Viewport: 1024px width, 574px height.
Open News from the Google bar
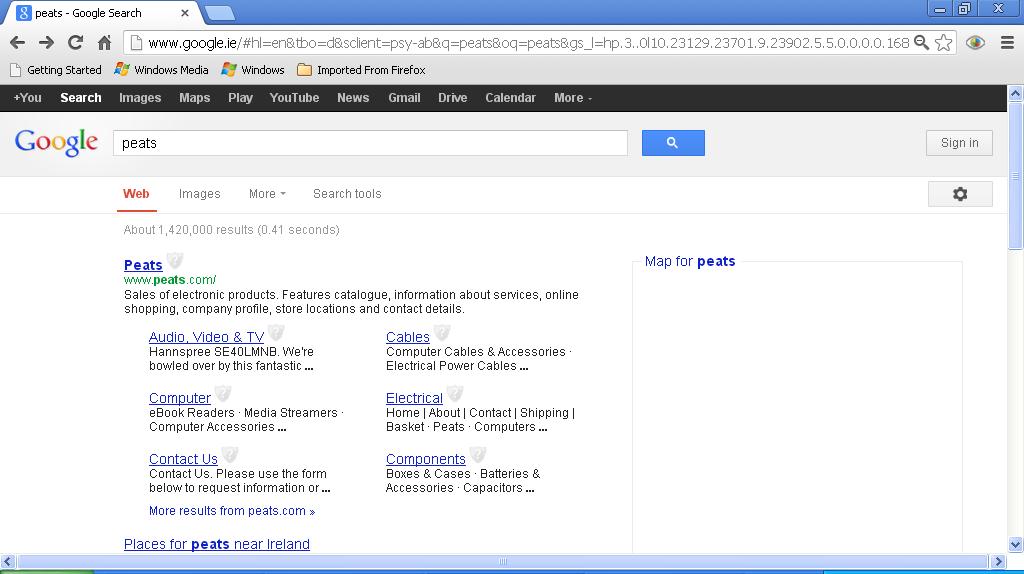pos(353,98)
